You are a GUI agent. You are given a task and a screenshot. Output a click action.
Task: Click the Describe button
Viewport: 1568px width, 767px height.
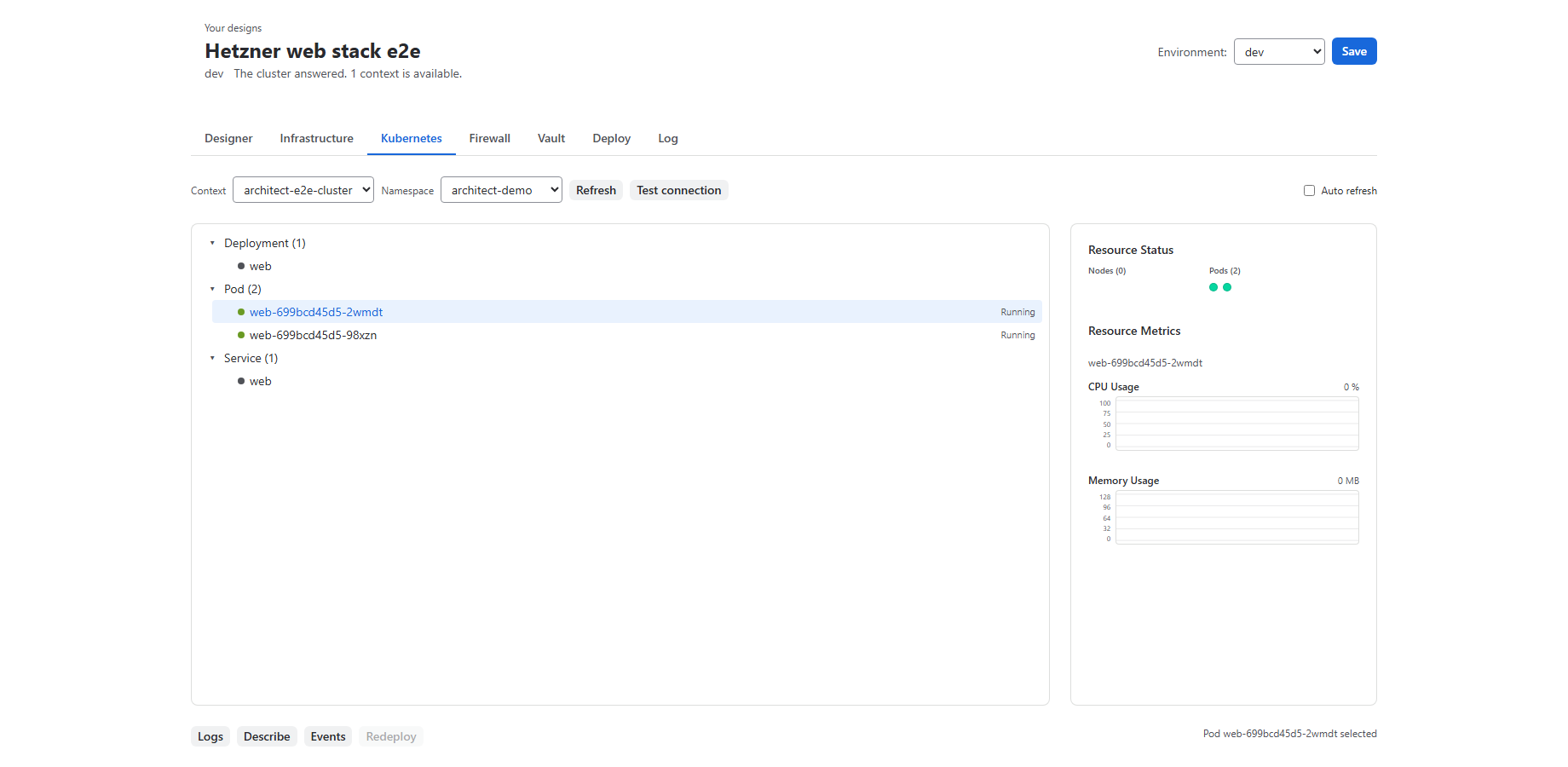tap(267, 736)
